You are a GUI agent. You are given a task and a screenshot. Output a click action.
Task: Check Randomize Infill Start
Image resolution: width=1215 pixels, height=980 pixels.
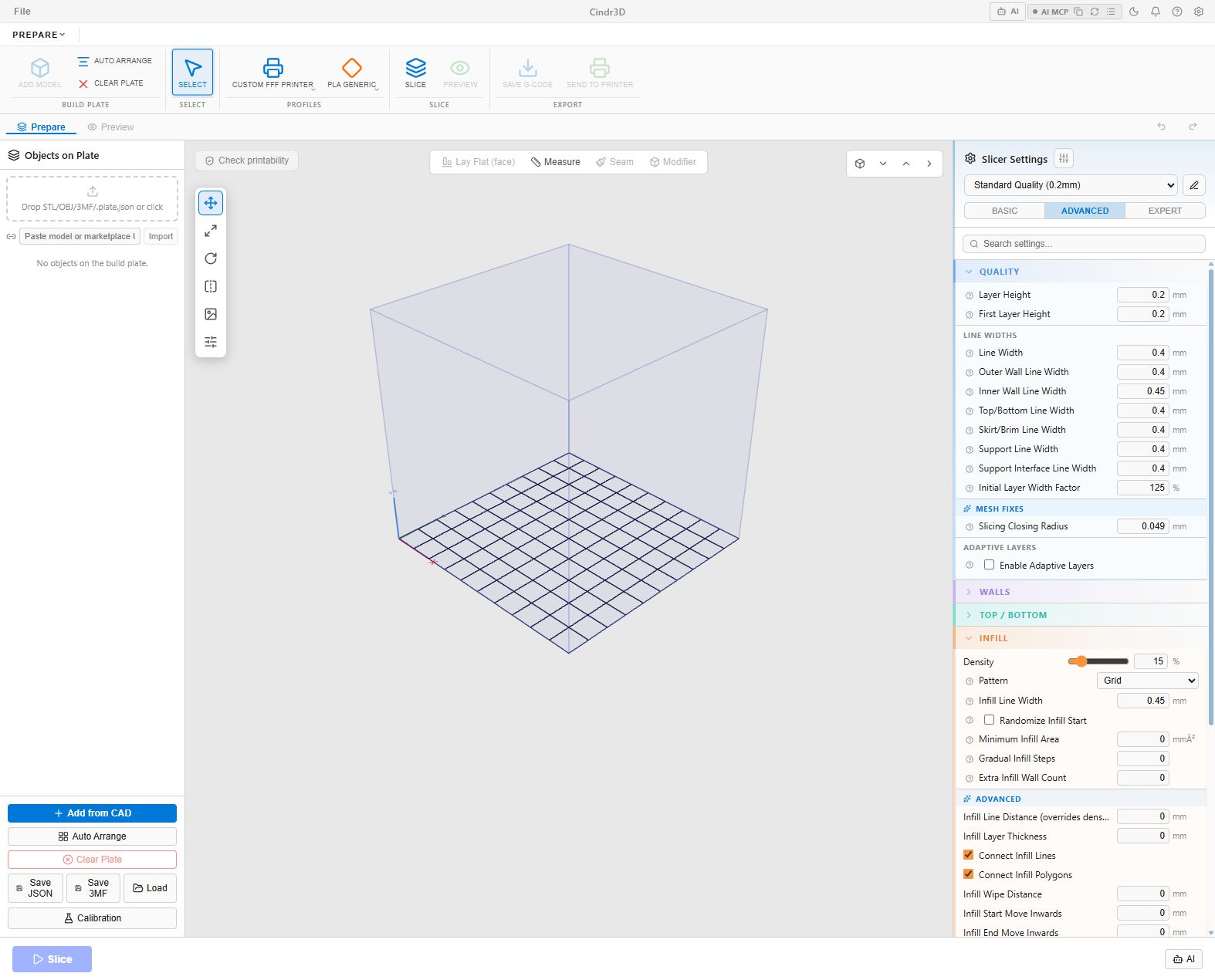(x=989, y=720)
